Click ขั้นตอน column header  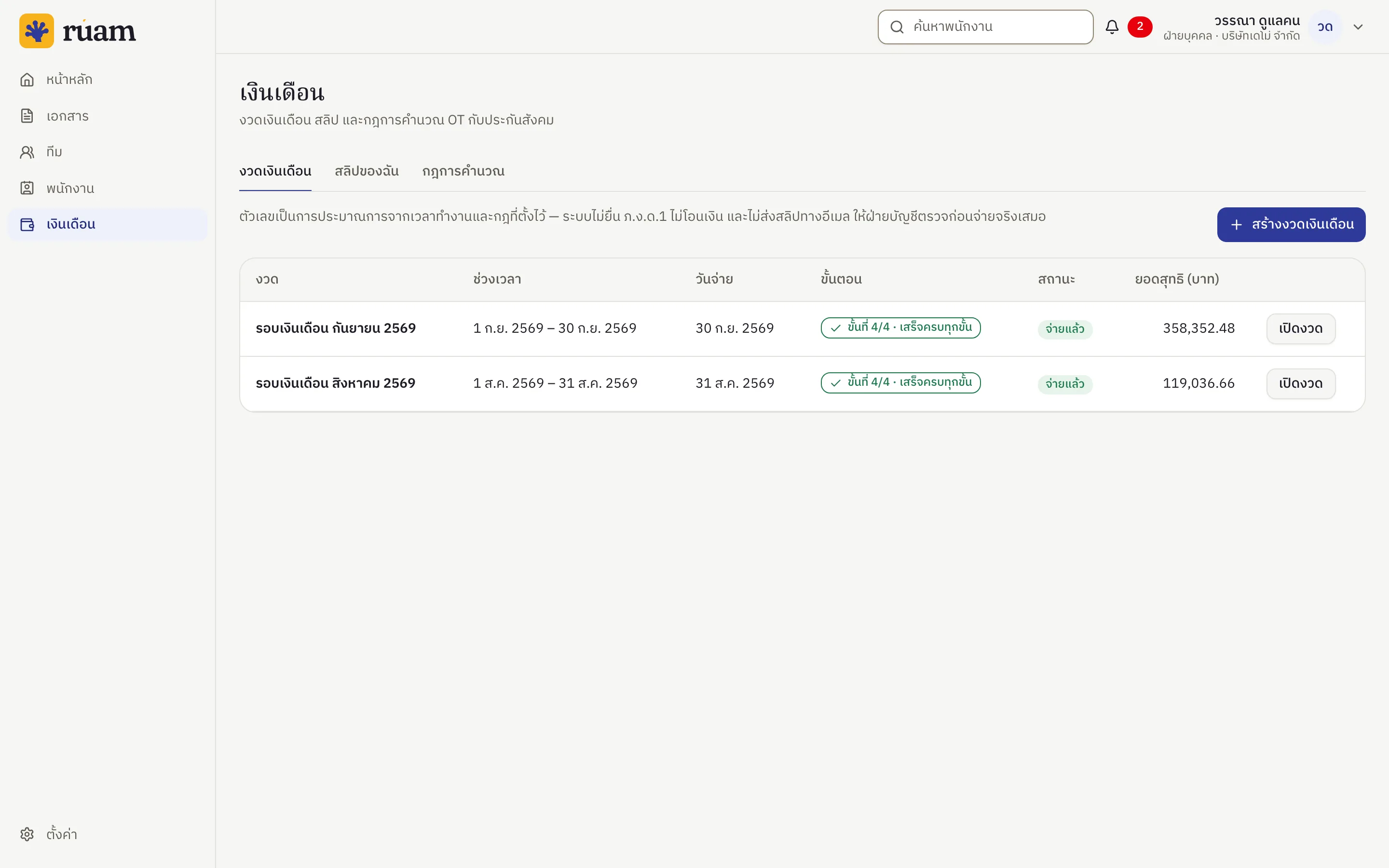click(x=842, y=280)
